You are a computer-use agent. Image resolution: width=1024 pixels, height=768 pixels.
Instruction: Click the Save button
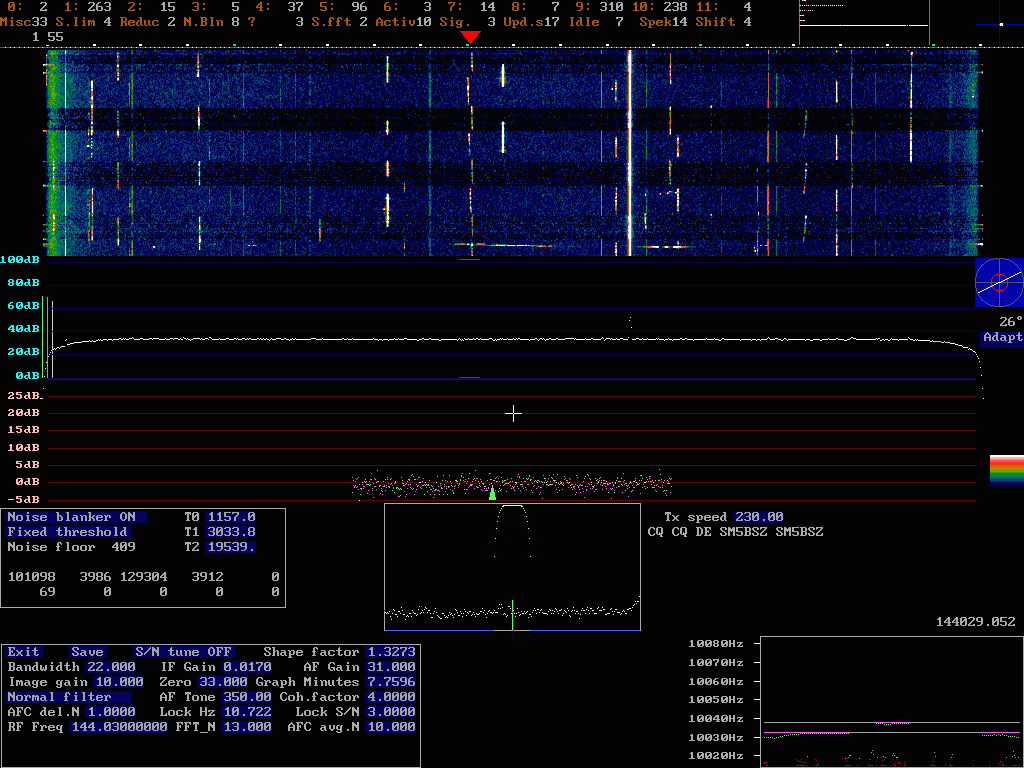click(88, 652)
